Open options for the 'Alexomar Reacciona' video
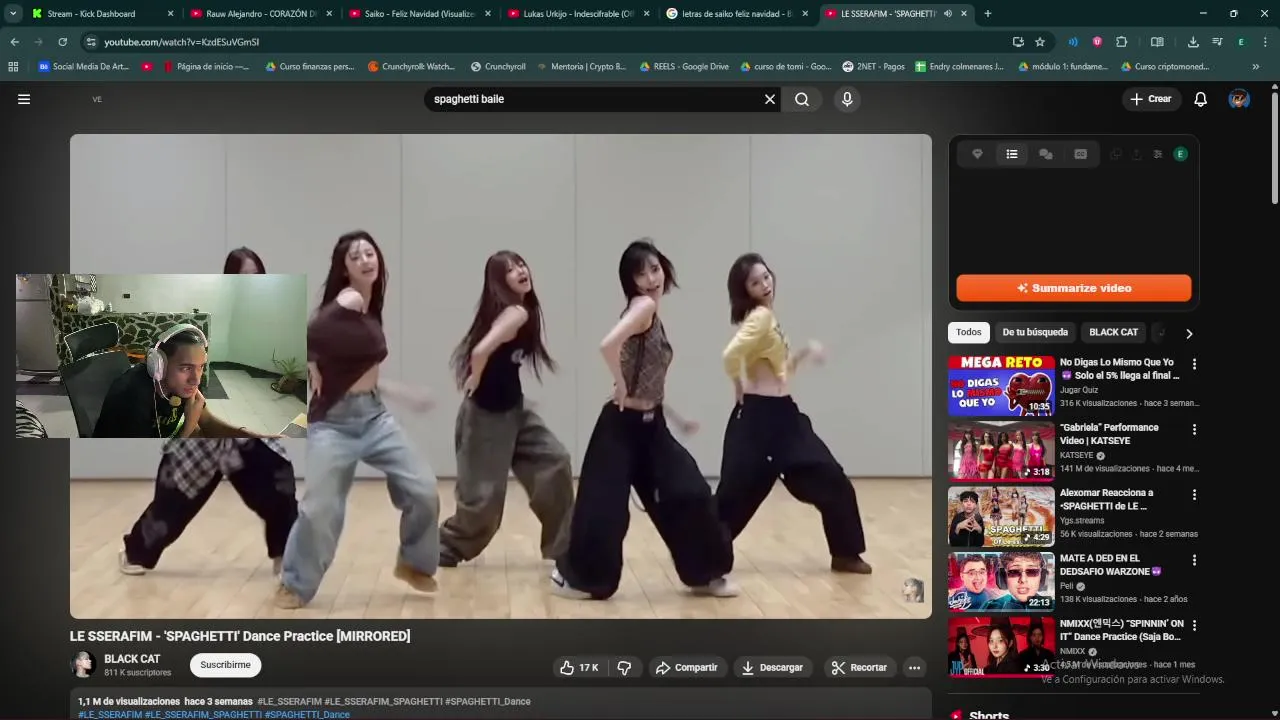This screenshot has width=1280, height=720. 1194,494
